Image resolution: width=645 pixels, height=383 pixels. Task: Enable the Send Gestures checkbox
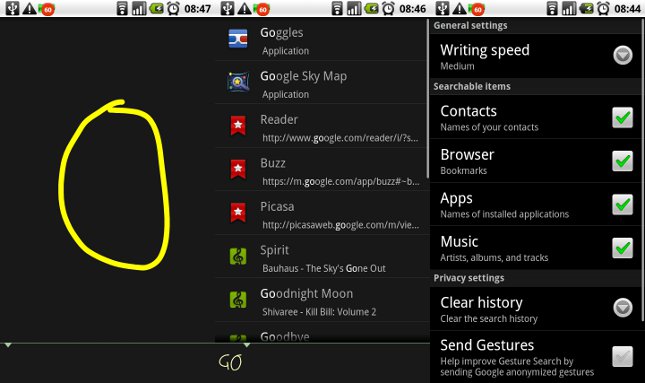tap(622, 356)
